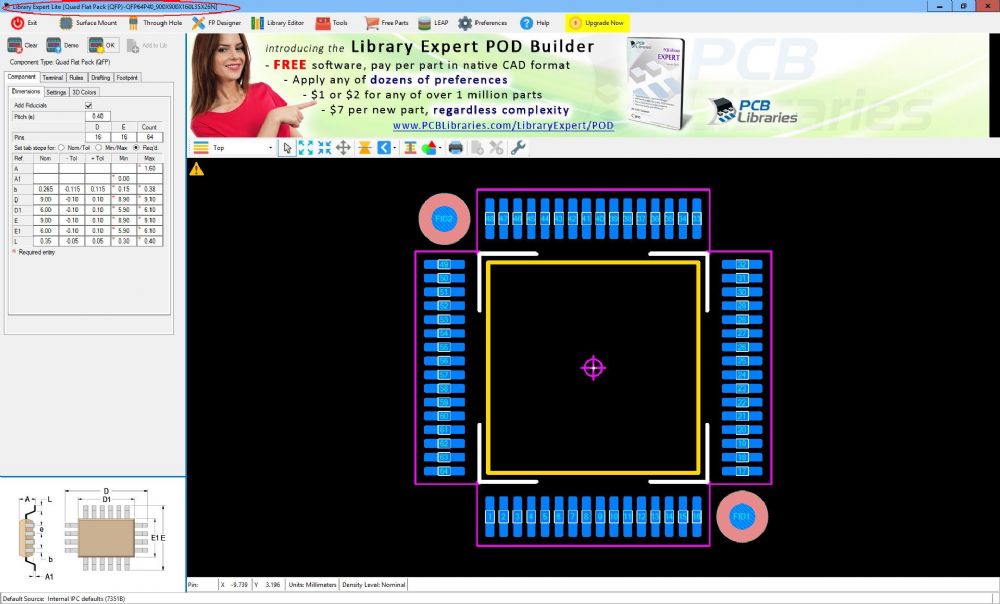
Task: Select the Min/Max radio button
Action: point(99,148)
